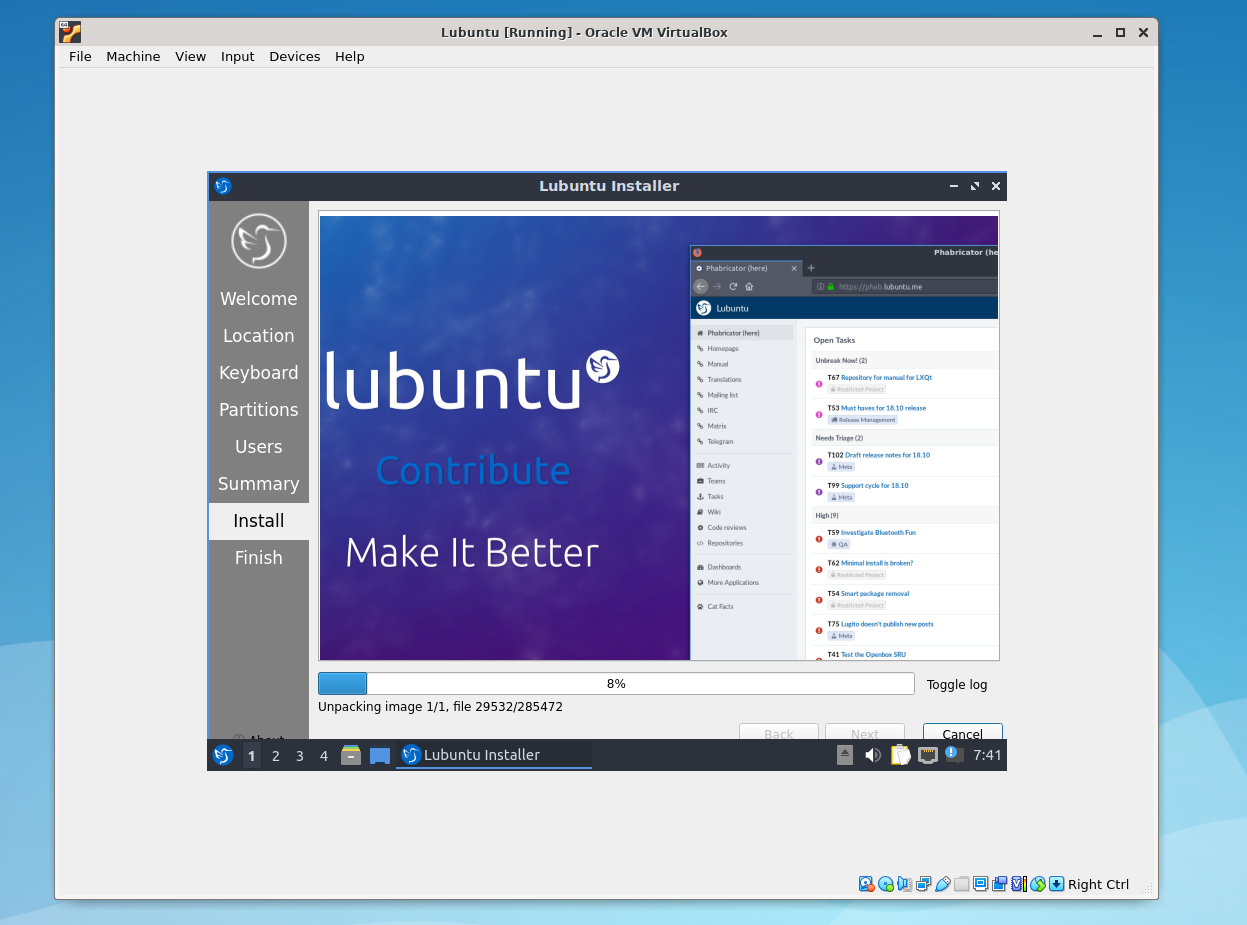Open the Input menu
Image resolution: width=1247 pixels, height=925 pixels.
coord(238,57)
